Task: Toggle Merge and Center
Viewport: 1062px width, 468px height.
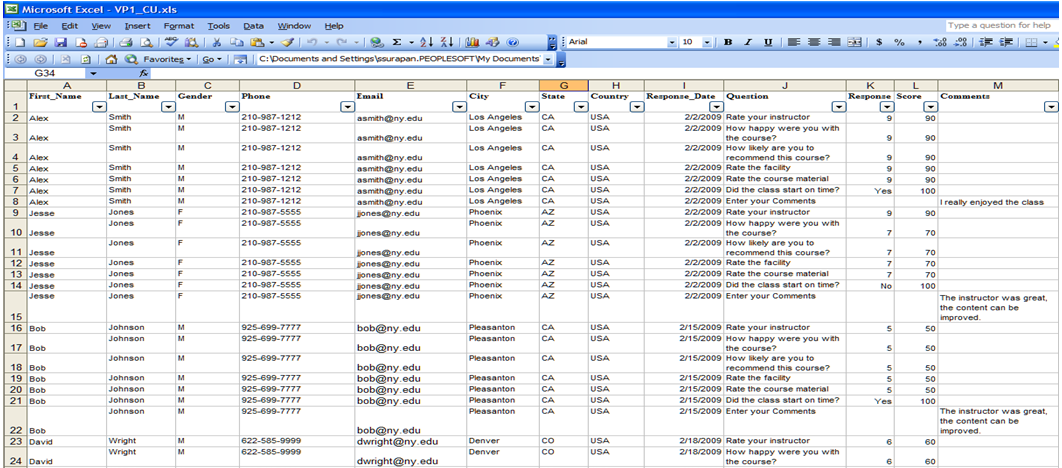Action: click(855, 42)
